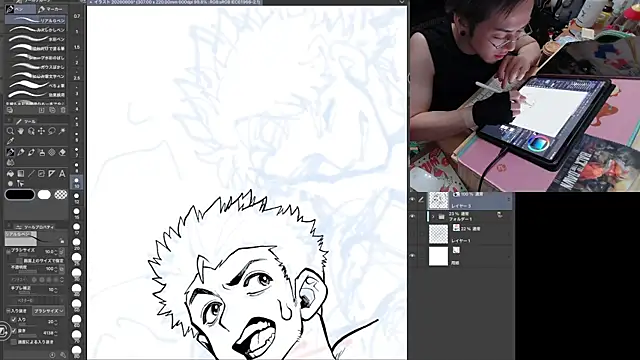Select the Decoration tool
Screen dimensions: 640x360
pos(52,152)
